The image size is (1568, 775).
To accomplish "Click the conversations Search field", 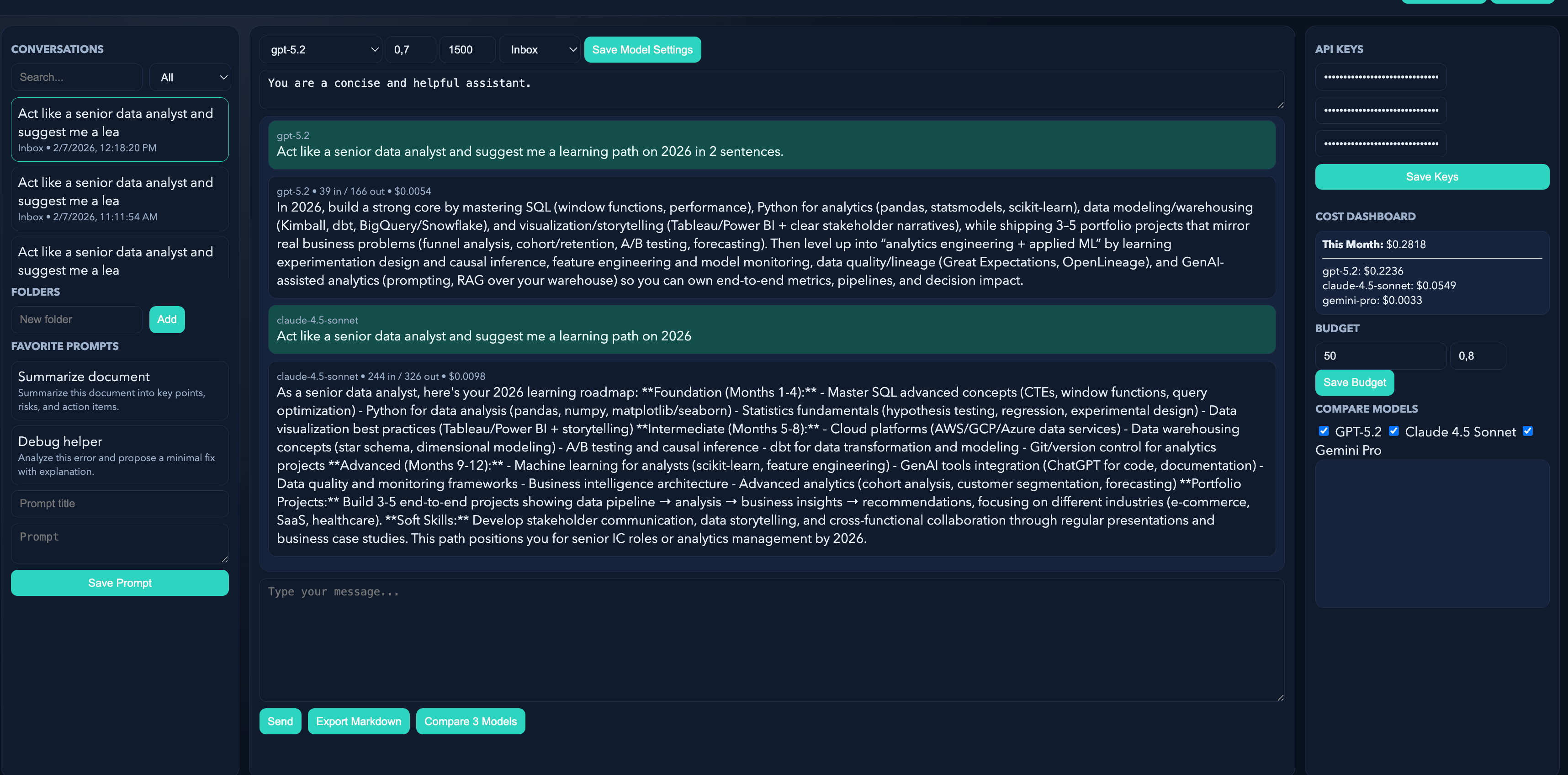I will pos(77,77).
